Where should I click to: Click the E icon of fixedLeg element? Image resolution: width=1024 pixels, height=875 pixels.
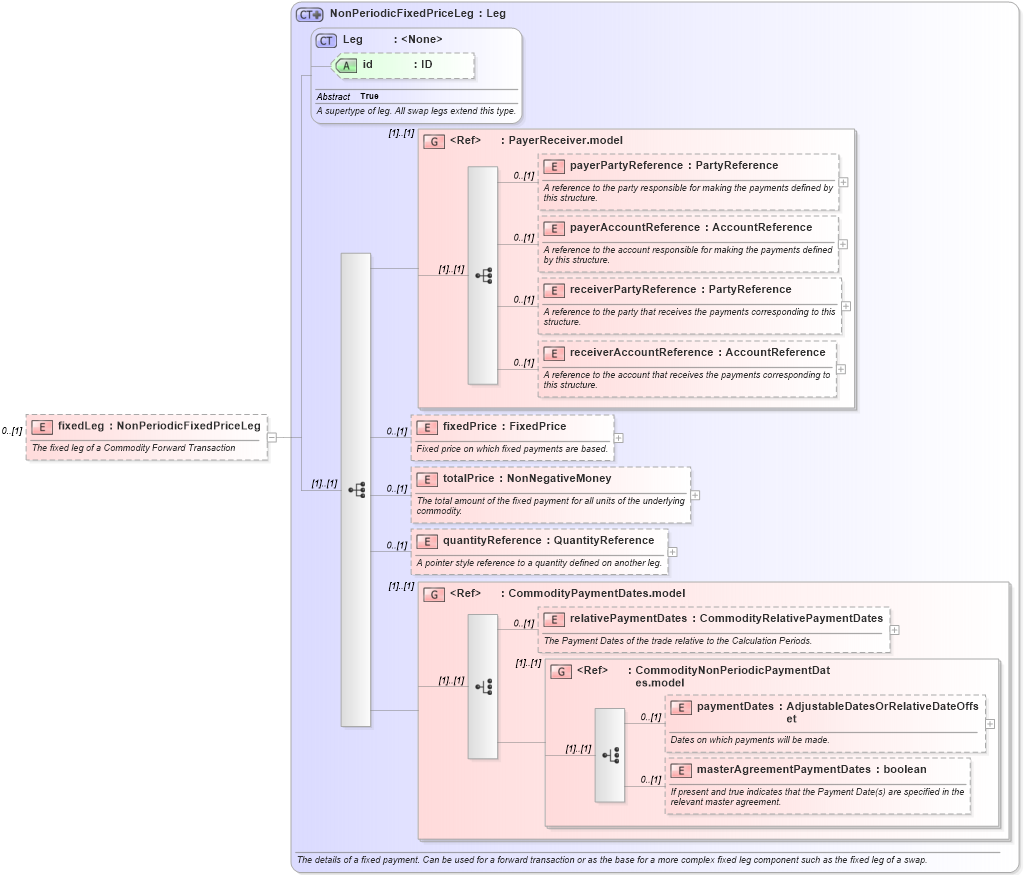[x=42, y=427]
